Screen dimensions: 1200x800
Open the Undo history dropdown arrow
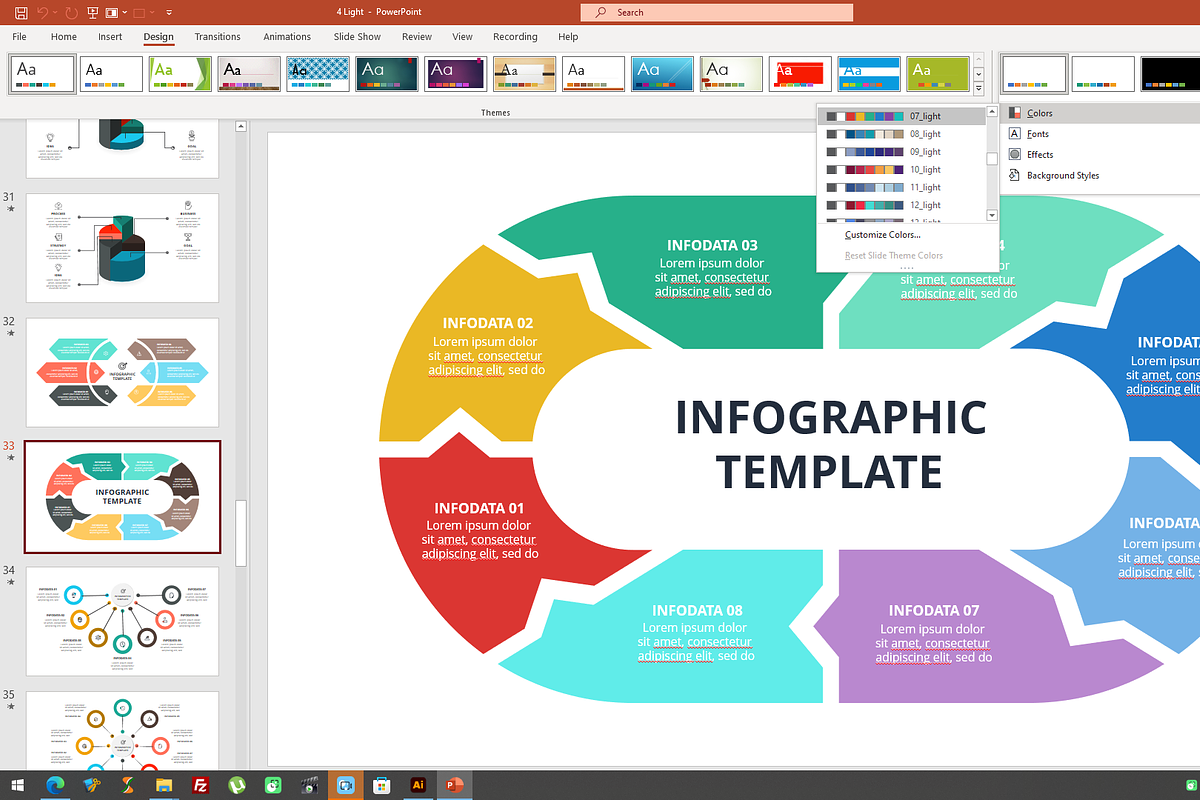click(x=55, y=13)
